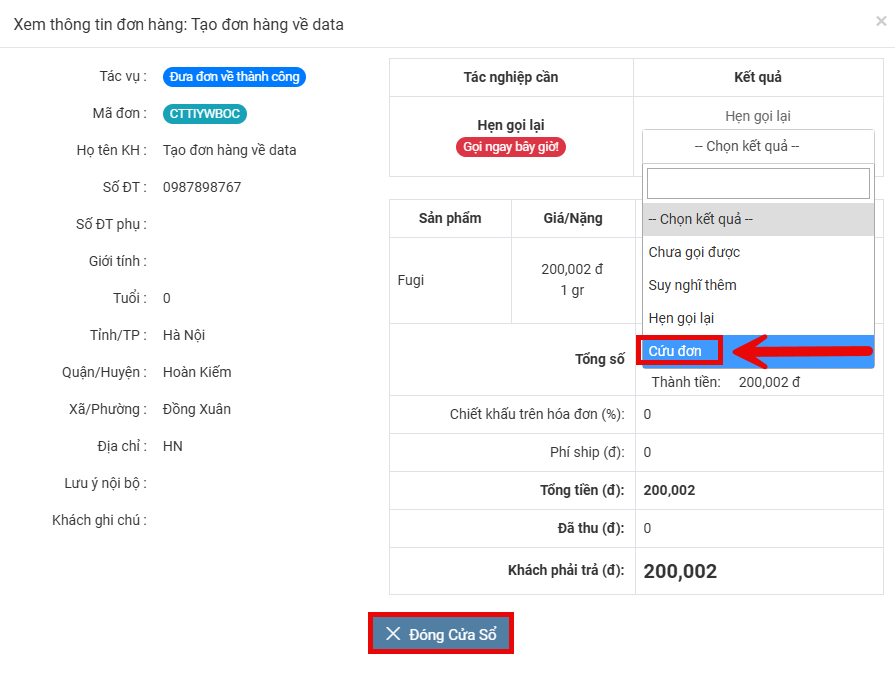This screenshot has width=895, height=684.
Task: Select the highlighted placeholder option in the dropdown list
Action: [757, 219]
